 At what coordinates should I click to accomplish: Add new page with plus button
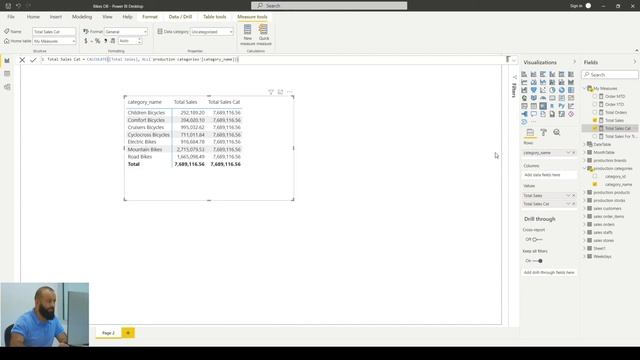[x=128, y=333]
